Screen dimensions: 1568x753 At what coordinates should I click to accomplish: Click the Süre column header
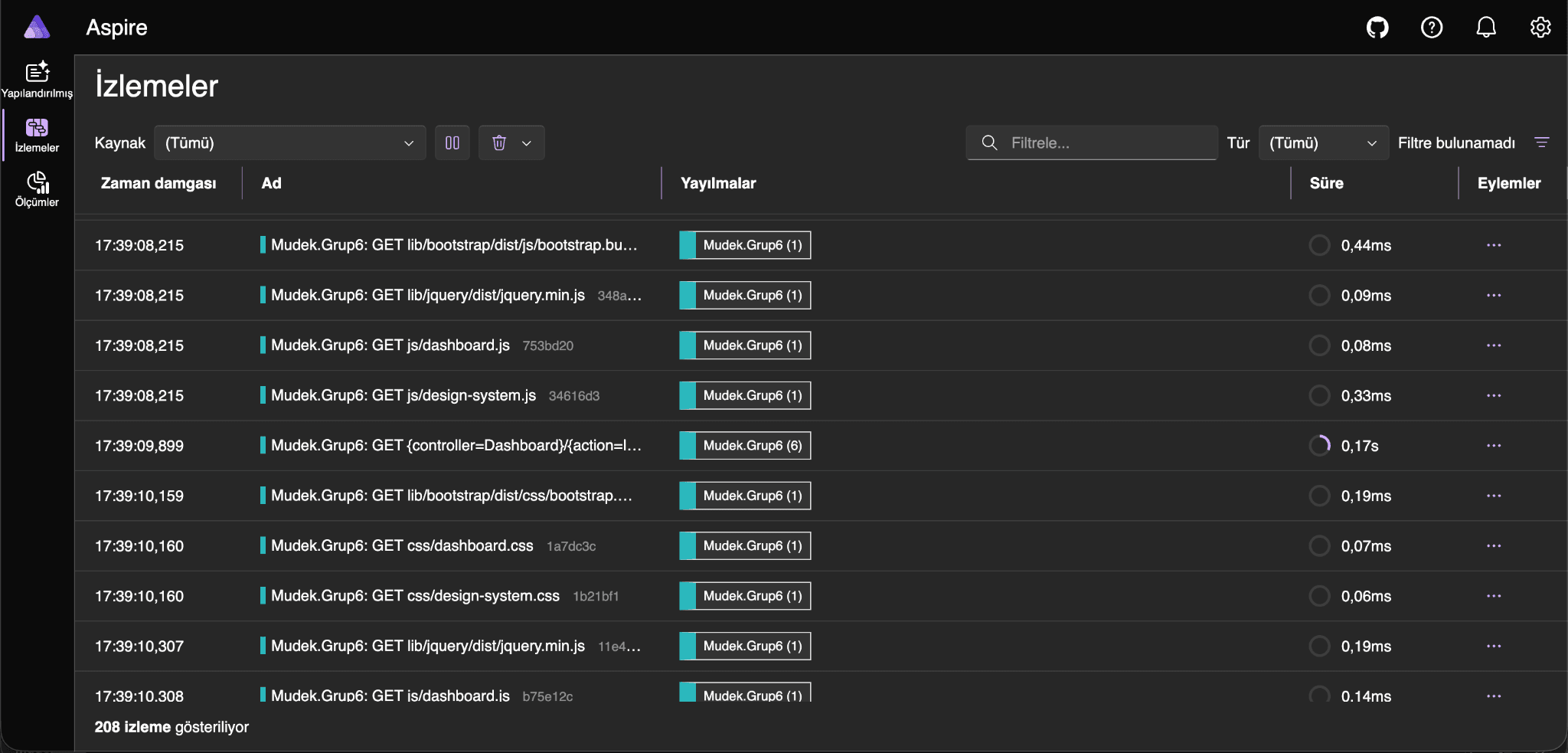click(1326, 183)
